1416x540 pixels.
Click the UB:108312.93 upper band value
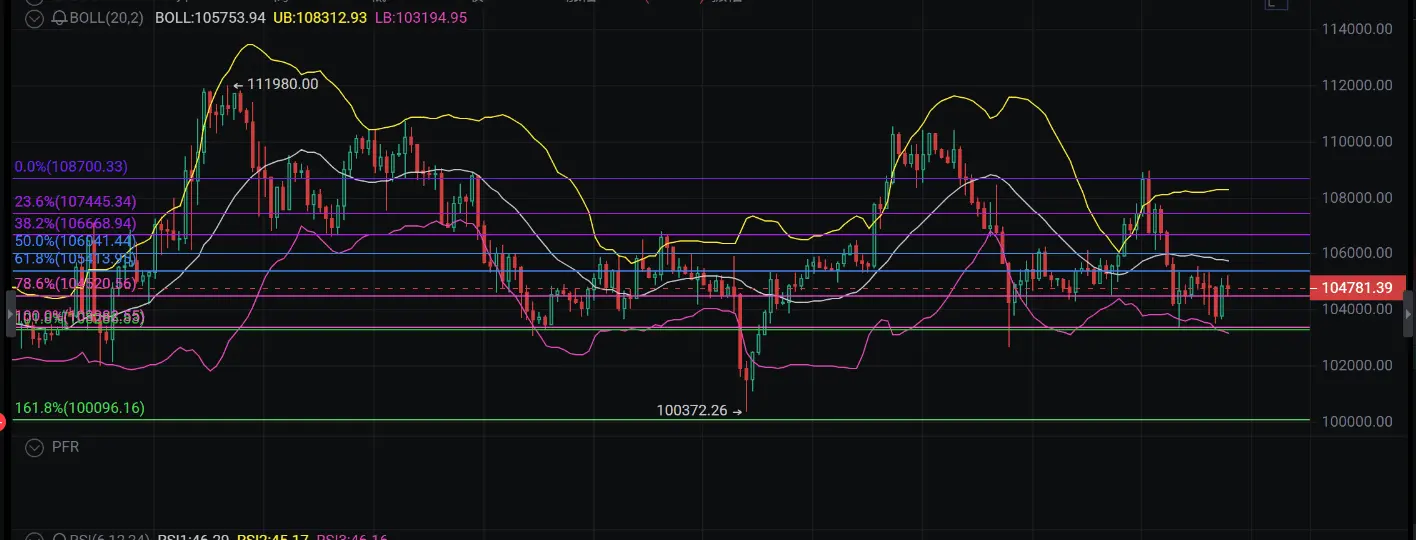[x=319, y=18]
